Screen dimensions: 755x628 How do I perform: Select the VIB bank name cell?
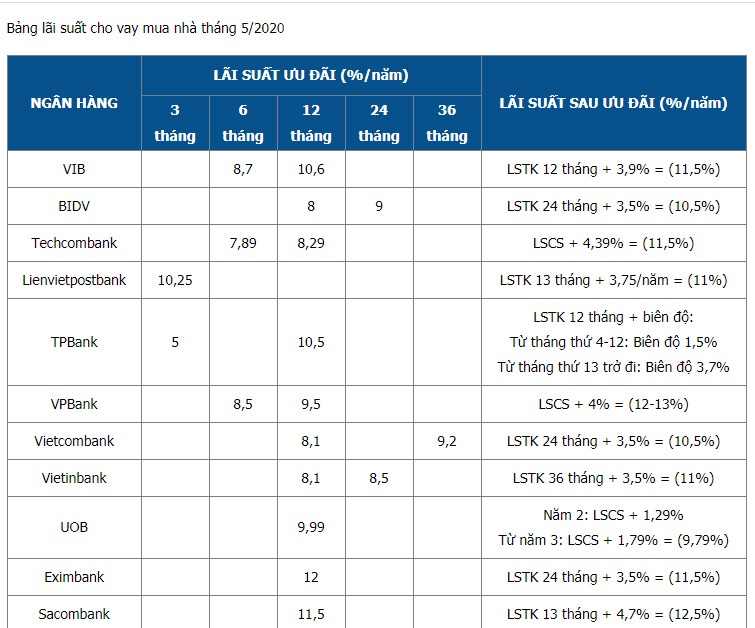[74, 169]
